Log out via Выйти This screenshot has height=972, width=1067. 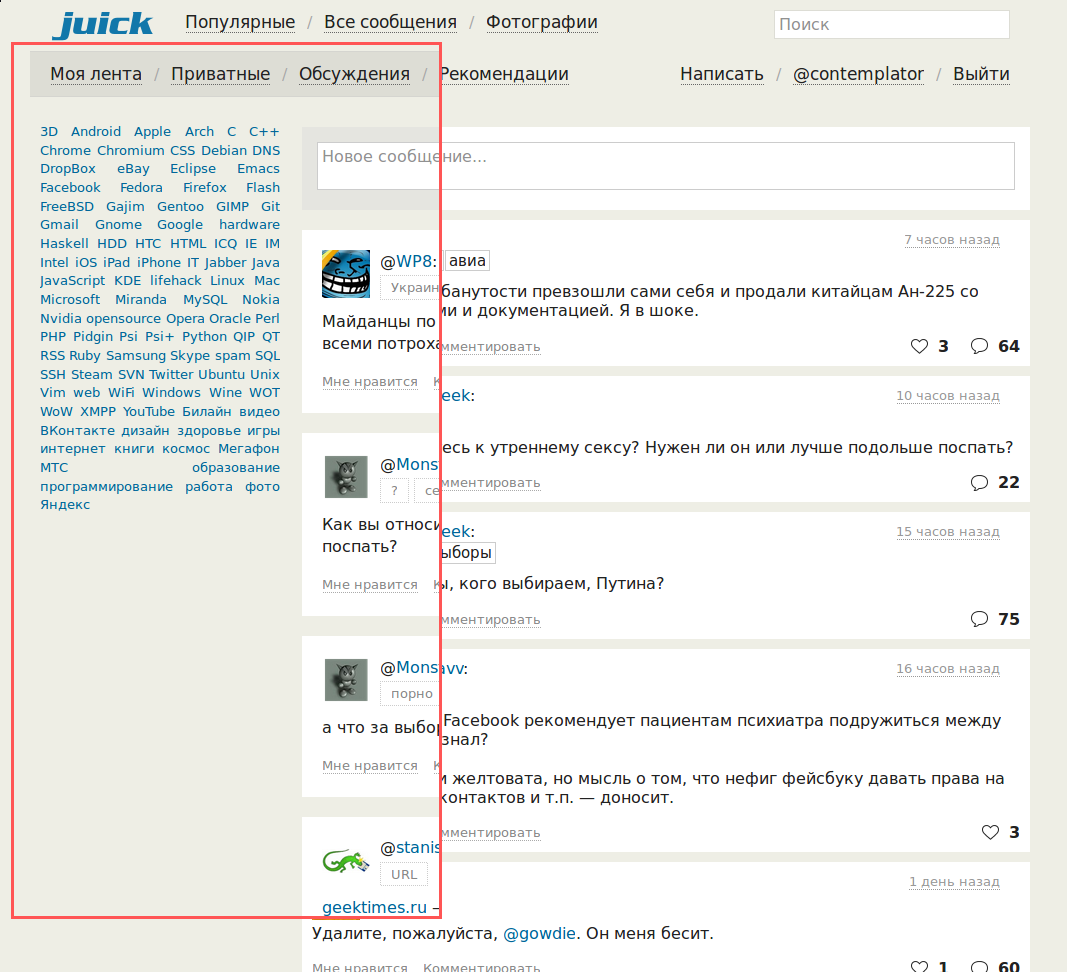pyautogui.click(x=981, y=74)
